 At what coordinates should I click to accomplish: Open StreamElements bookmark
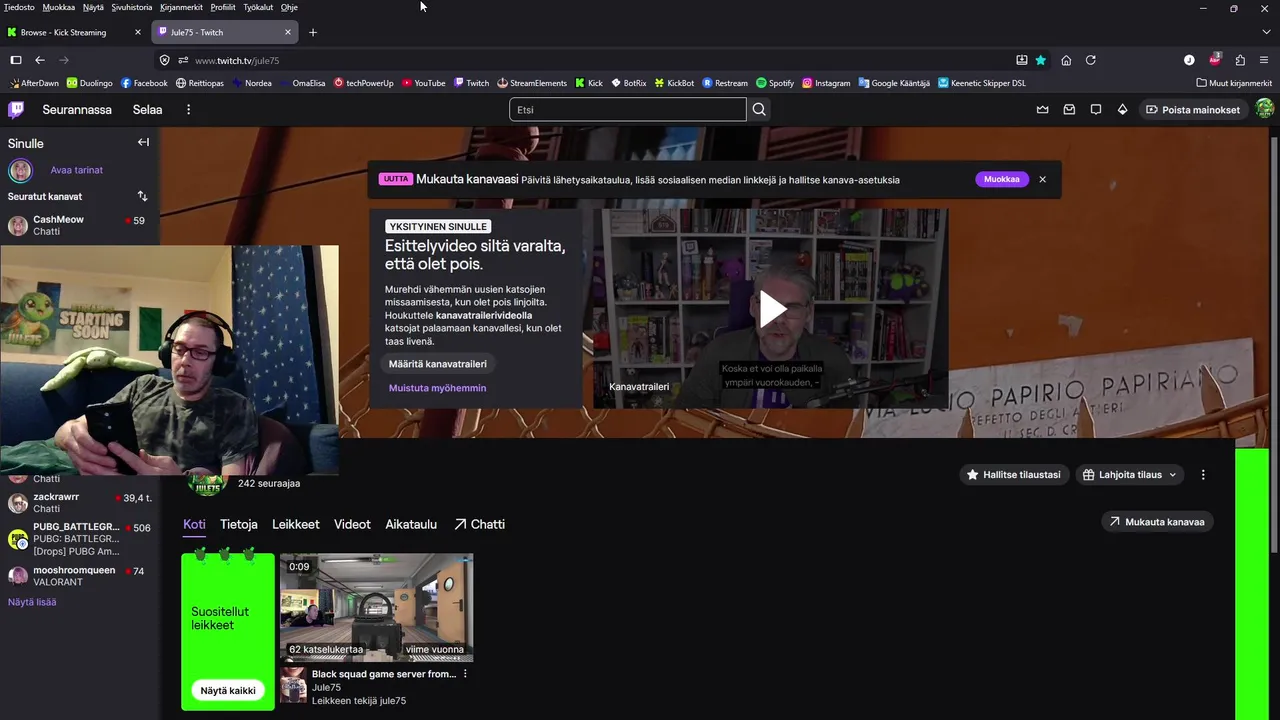[531, 83]
